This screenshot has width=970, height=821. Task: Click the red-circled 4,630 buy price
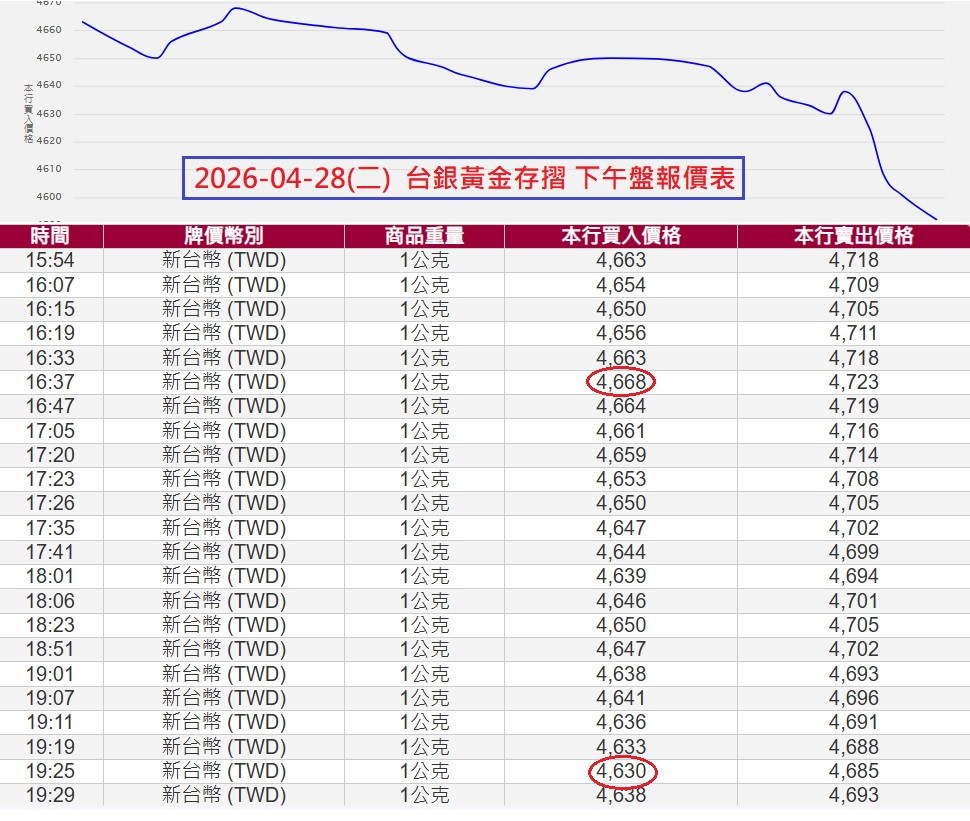click(621, 771)
